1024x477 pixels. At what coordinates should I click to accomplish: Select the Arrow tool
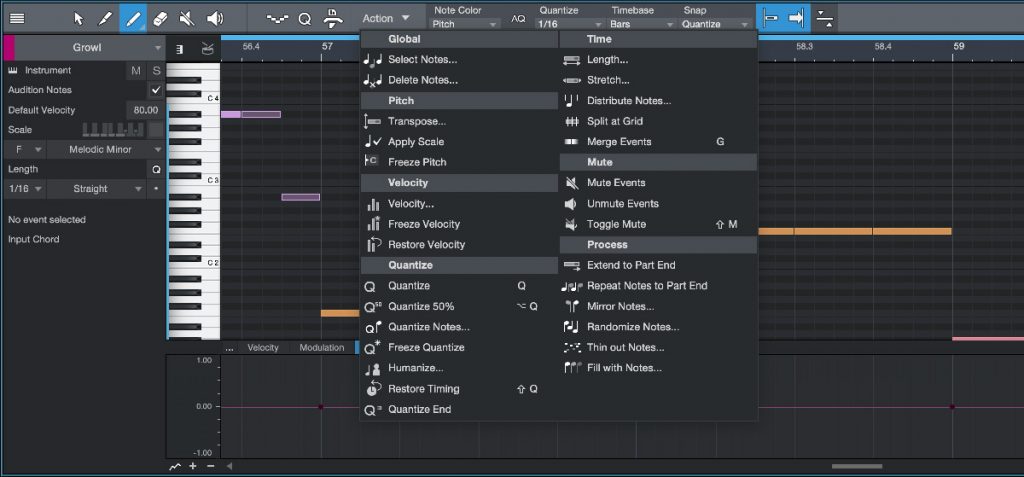pos(79,18)
